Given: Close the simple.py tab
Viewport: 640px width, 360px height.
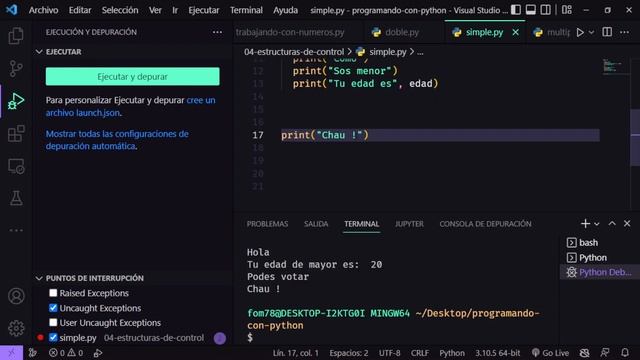Looking at the screenshot, I should [516, 32].
